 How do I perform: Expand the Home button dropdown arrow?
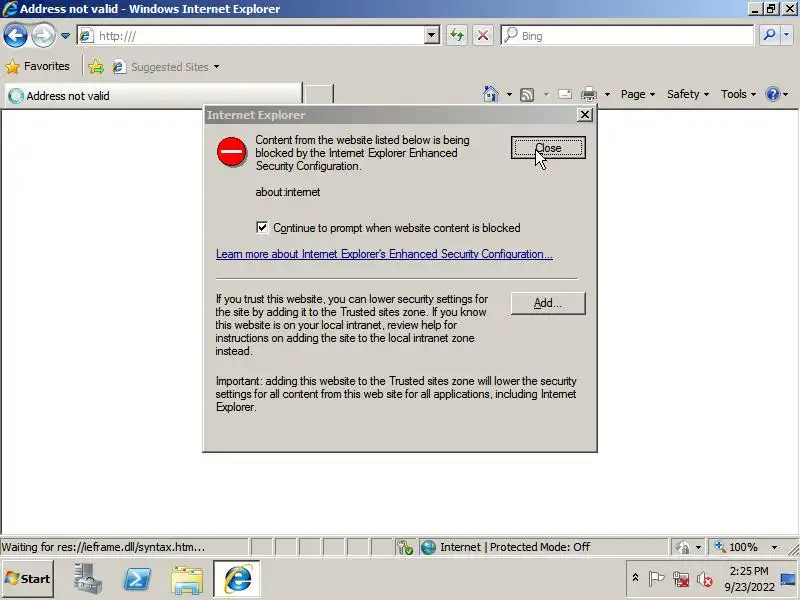tap(509, 94)
